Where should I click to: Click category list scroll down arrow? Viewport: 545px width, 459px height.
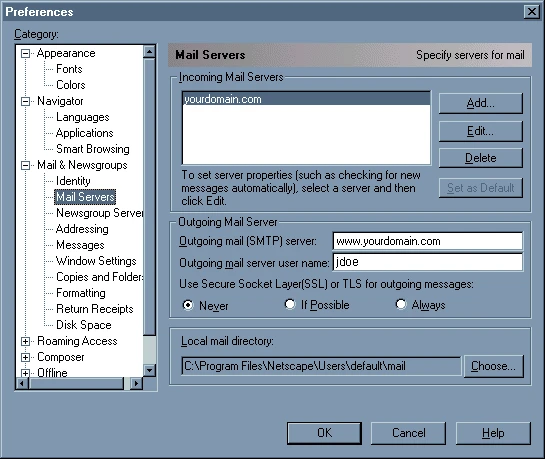coord(149,370)
